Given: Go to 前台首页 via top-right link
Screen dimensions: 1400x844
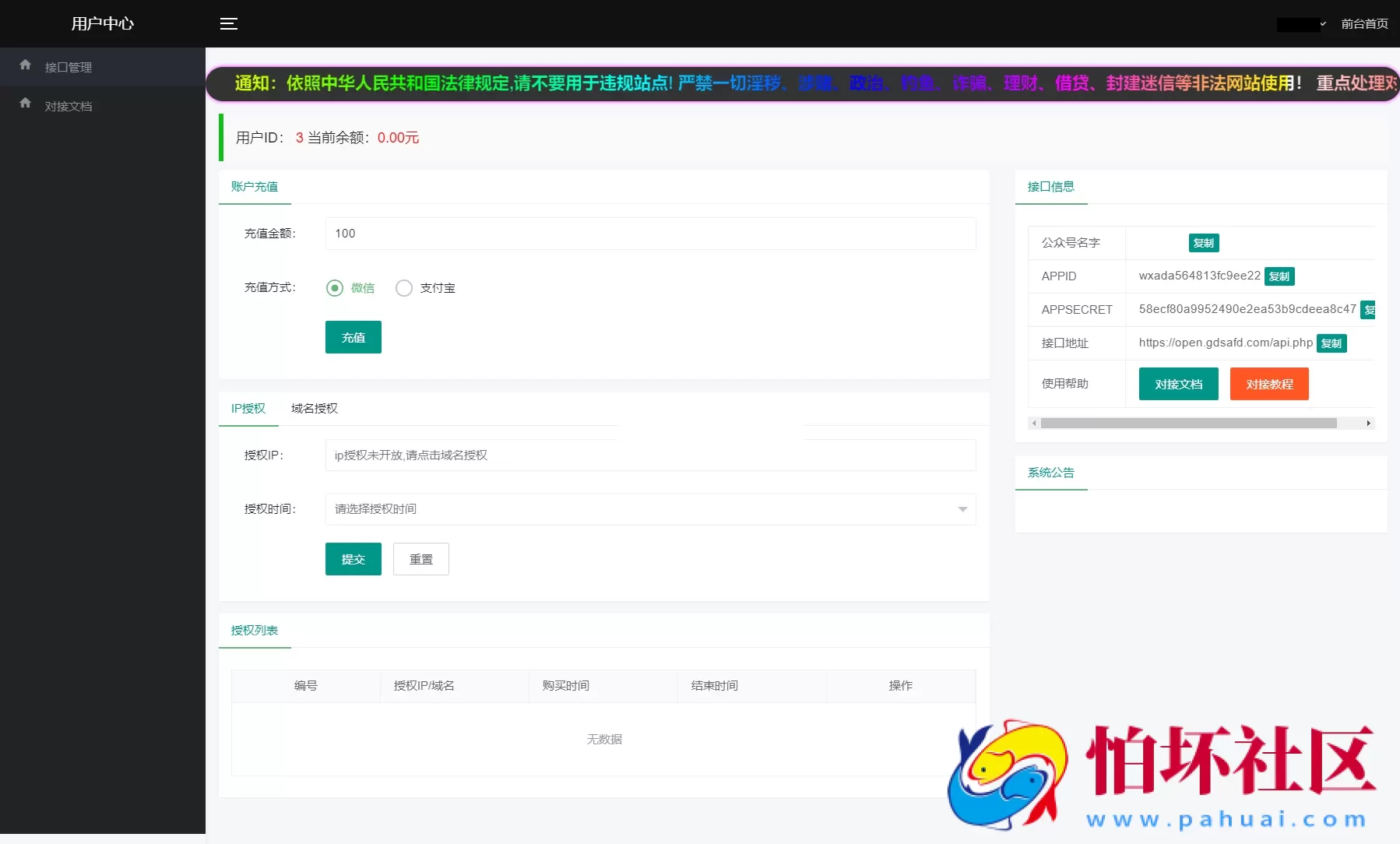Looking at the screenshot, I should 1364,23.
